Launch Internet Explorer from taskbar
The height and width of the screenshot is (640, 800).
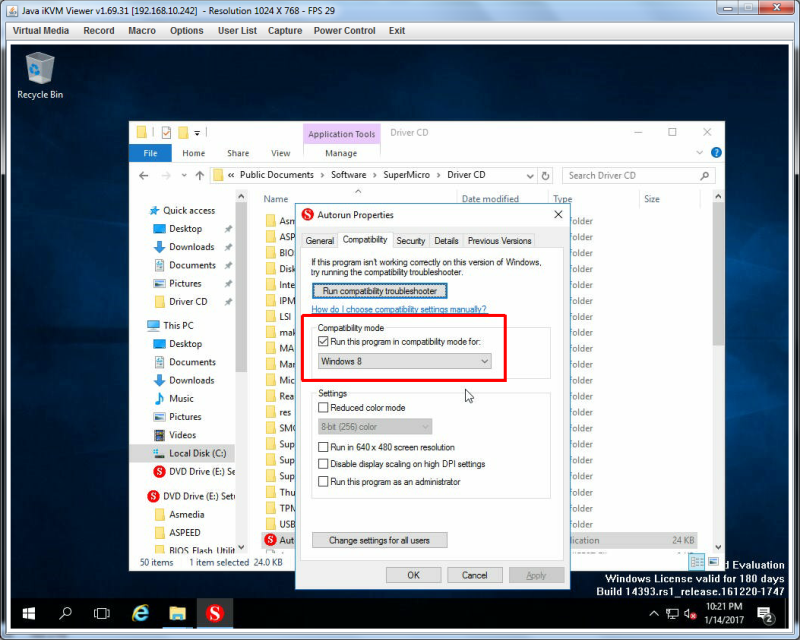pos(140,613)
